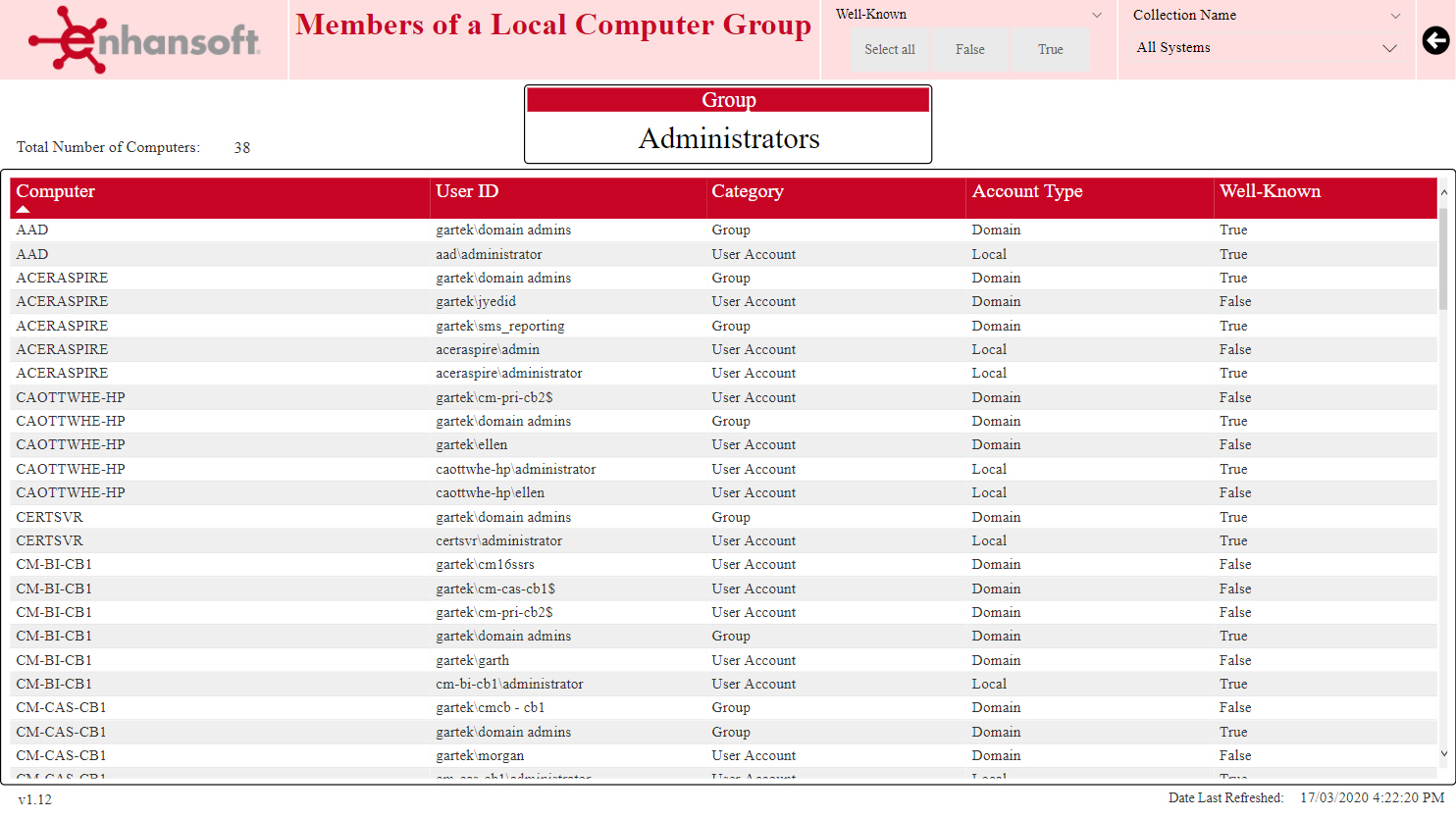1456x819 pixels.
Task: Toggle the False filter for Well-Known
Action: (969, 49)
